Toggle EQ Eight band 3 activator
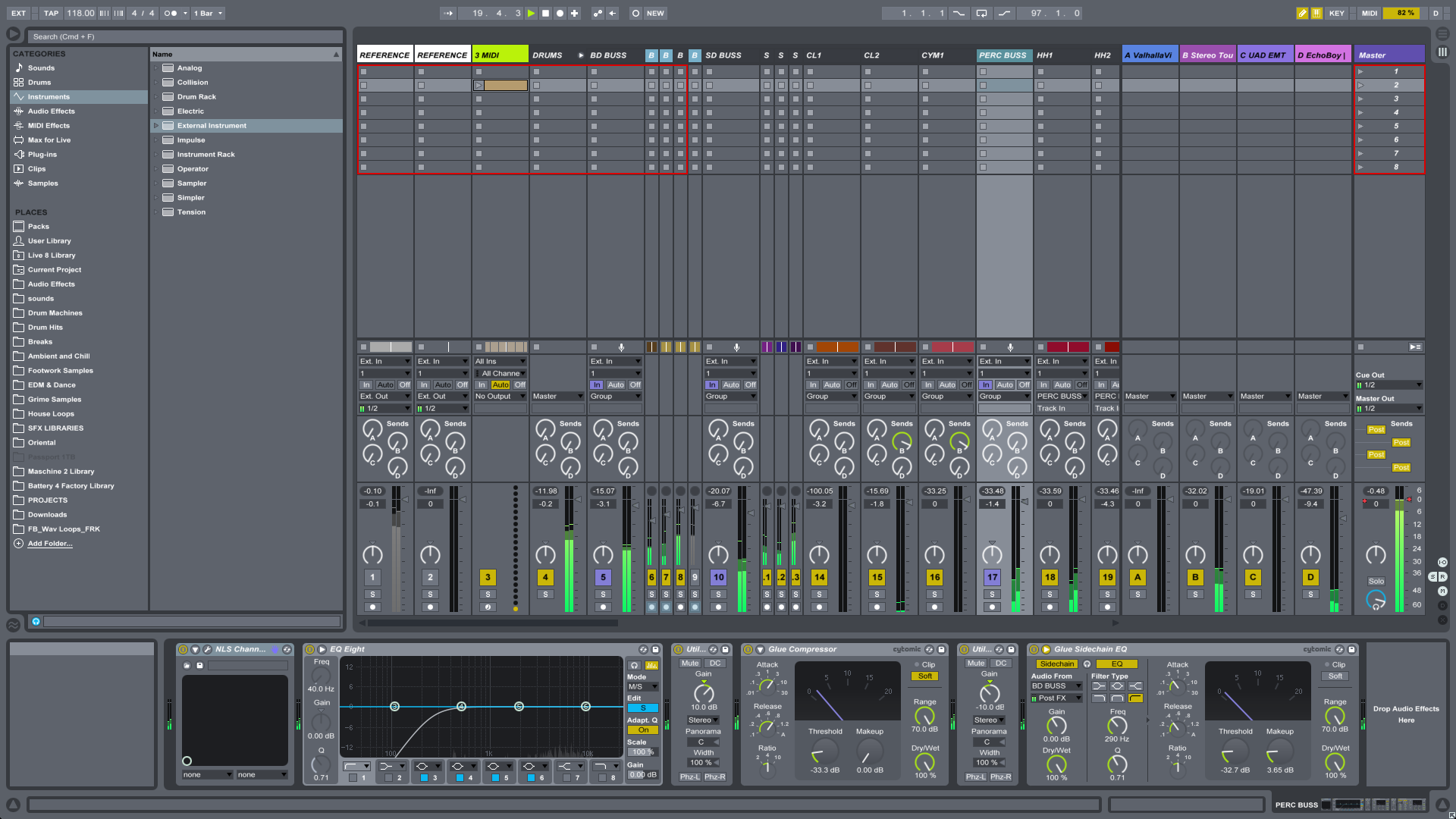Viewport: 1456px width, 819px height. (x=425, y=777)
